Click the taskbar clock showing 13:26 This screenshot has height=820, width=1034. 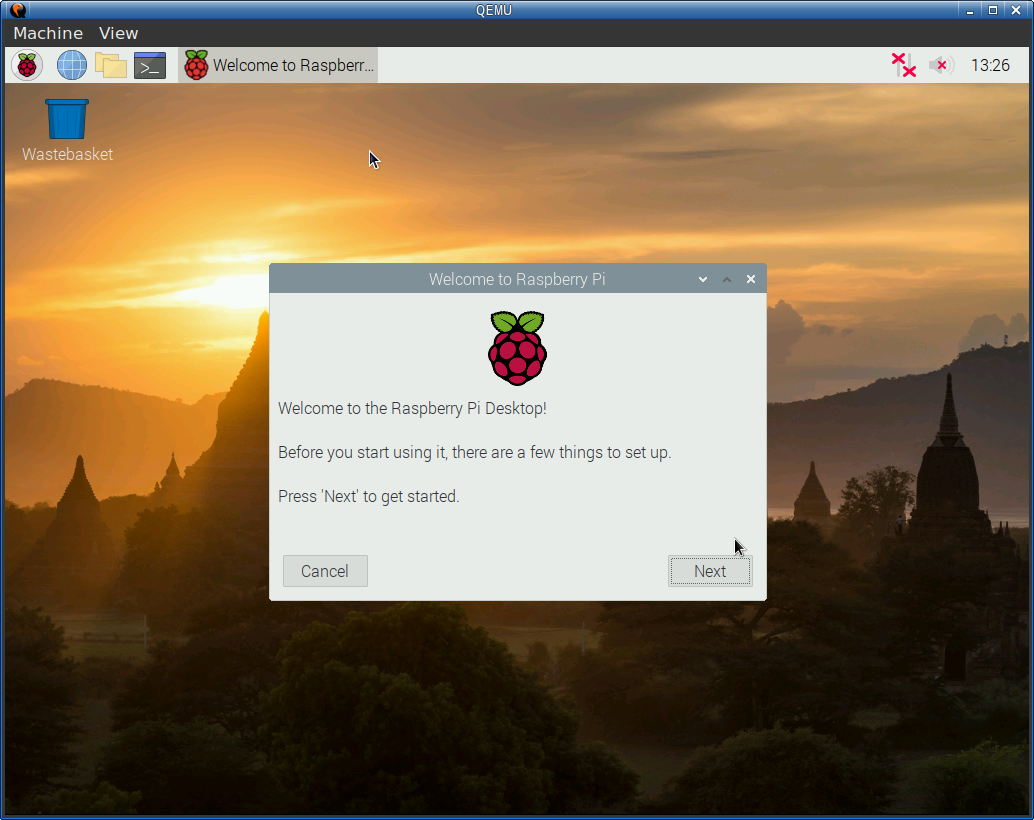coord(990,65)
